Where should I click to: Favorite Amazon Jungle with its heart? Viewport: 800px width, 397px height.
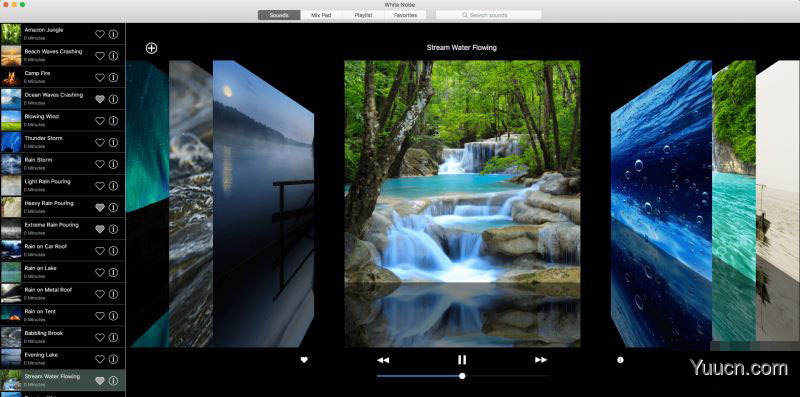pos(100,34)
